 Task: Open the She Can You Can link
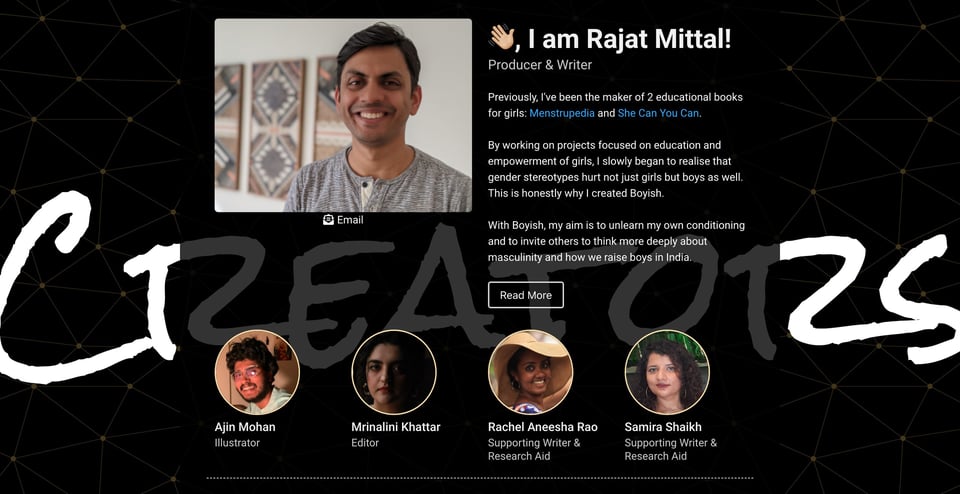(x=658, y=113)
